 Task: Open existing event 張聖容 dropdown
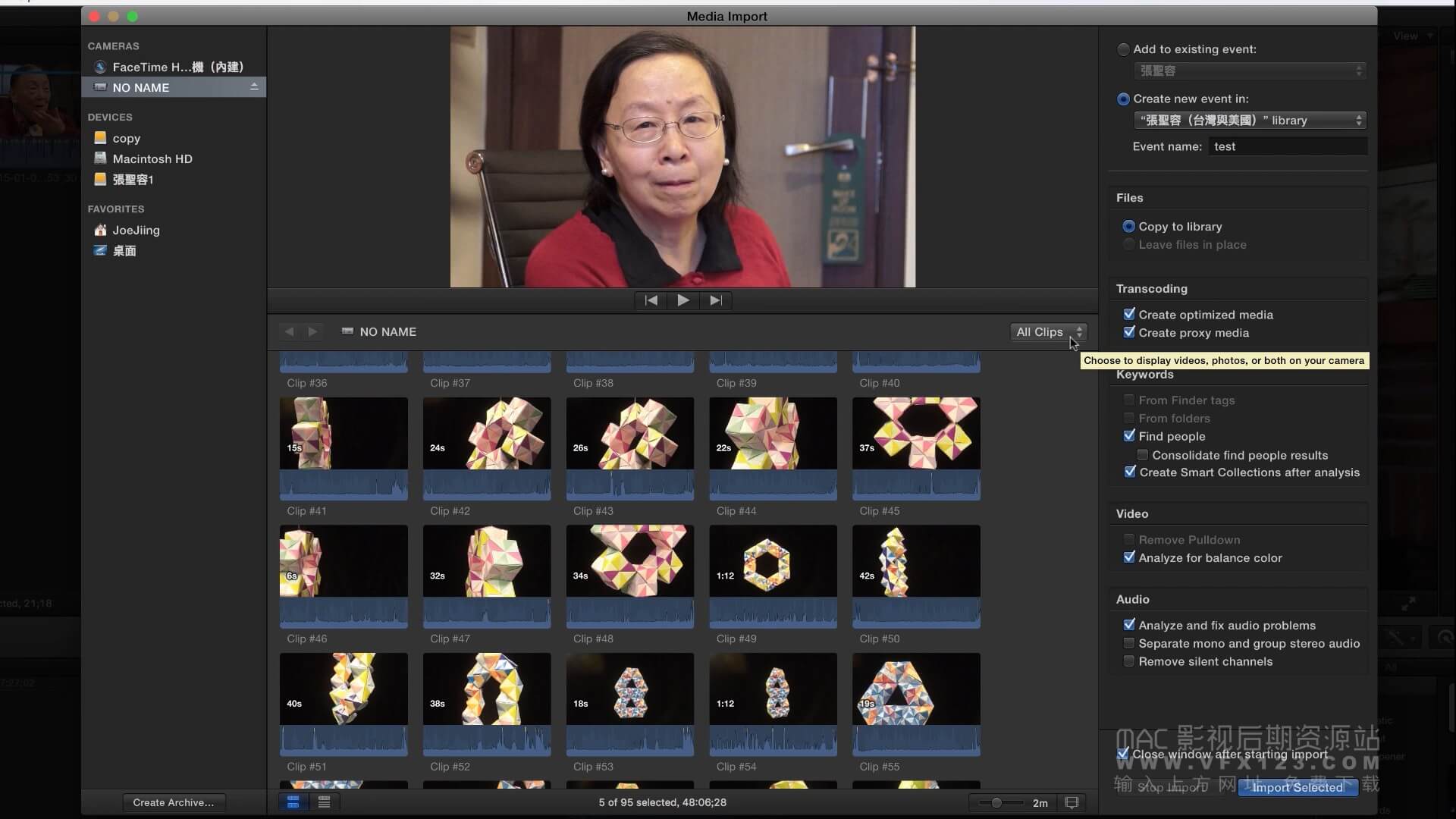pos(1250,71)
